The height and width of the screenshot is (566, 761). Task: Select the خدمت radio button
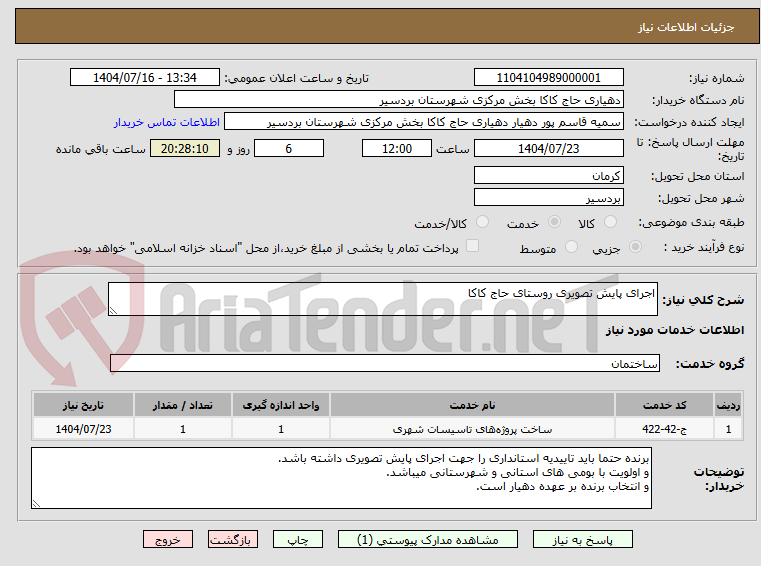tap(554, 222)
